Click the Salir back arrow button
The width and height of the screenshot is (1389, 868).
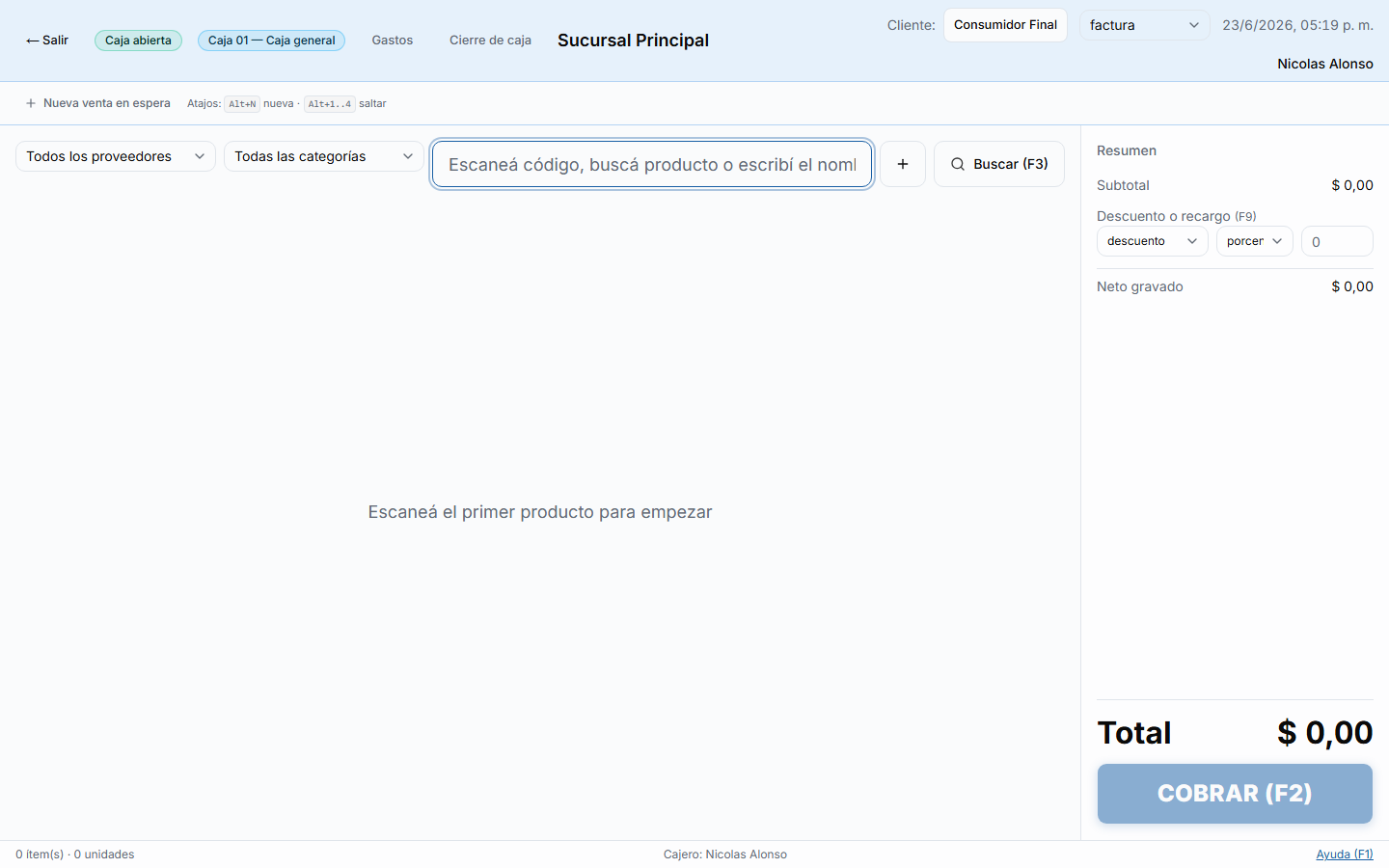pyautogui.click(x=47, y=41)
